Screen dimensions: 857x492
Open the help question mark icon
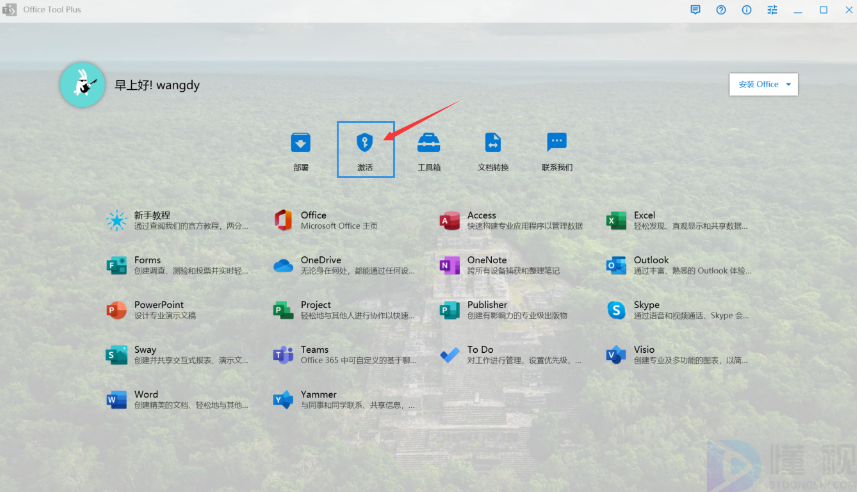[721, 10]
